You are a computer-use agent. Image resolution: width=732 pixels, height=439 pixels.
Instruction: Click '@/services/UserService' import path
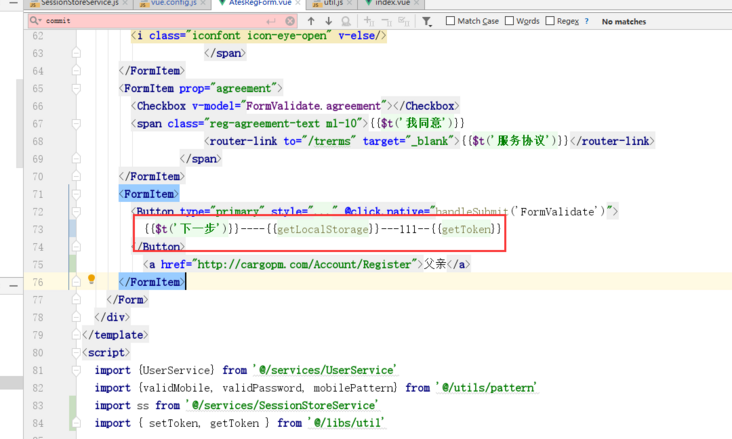[x=325, y=370]
